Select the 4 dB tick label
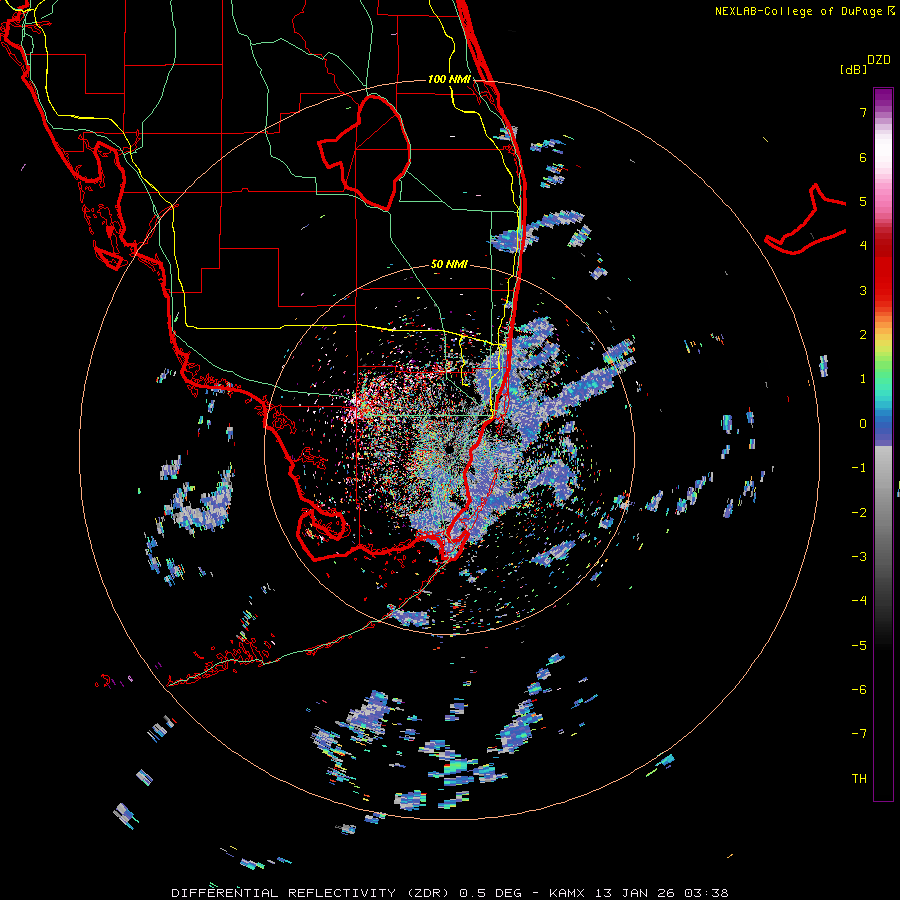The width and height of the screenshot is (900, 900). 863,246
